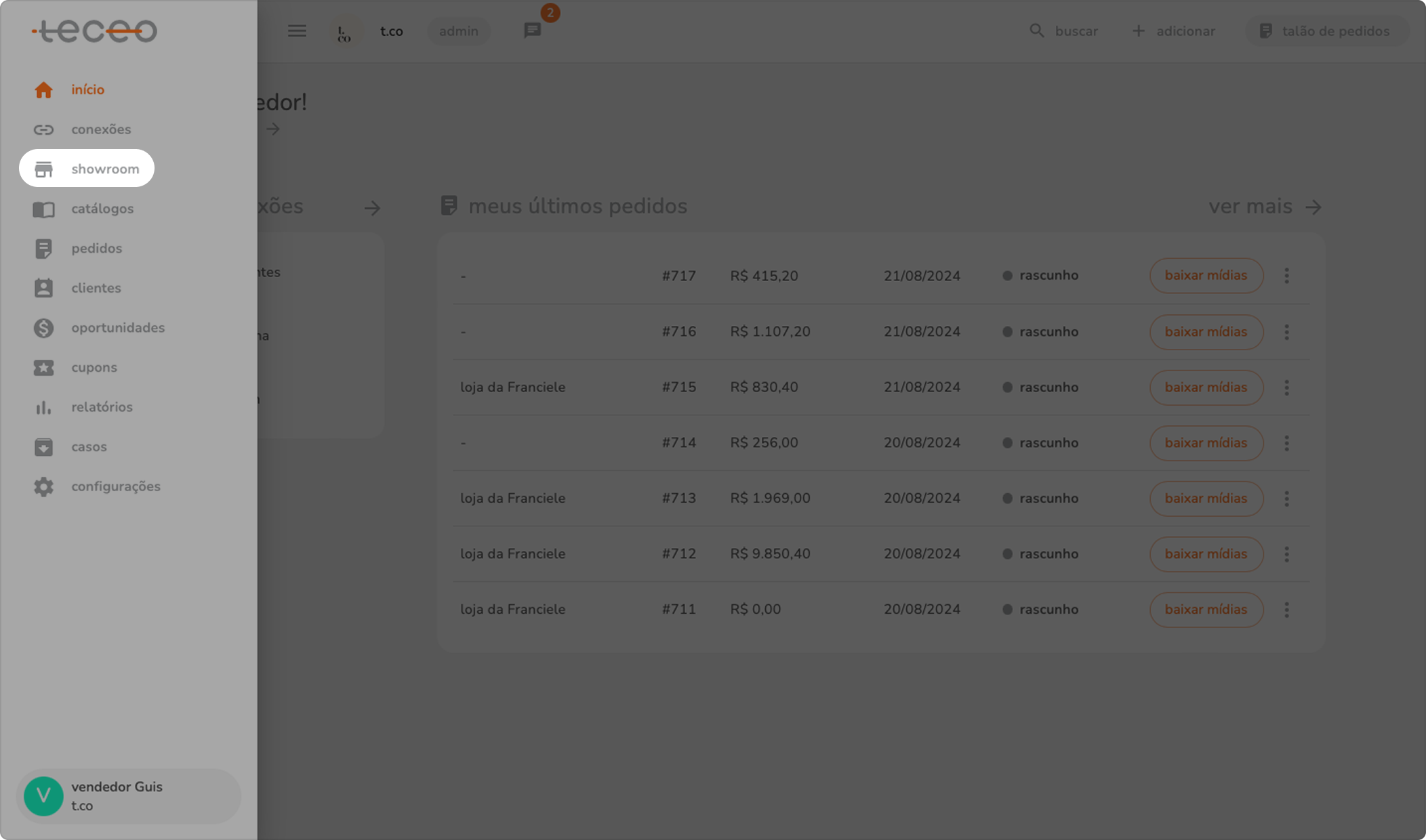Open catálogos book icon in sidebar
The image size is (1426, 840).
point(44,209)
